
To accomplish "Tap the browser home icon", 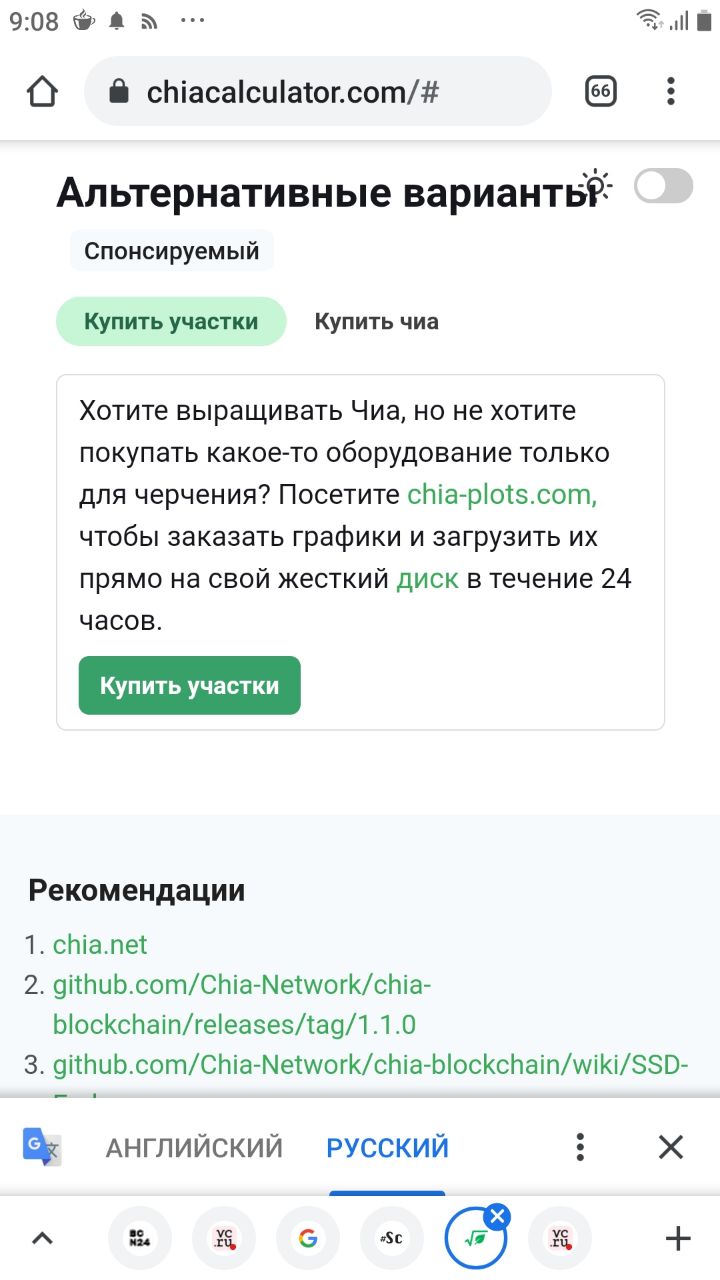I will coord(42,92).
